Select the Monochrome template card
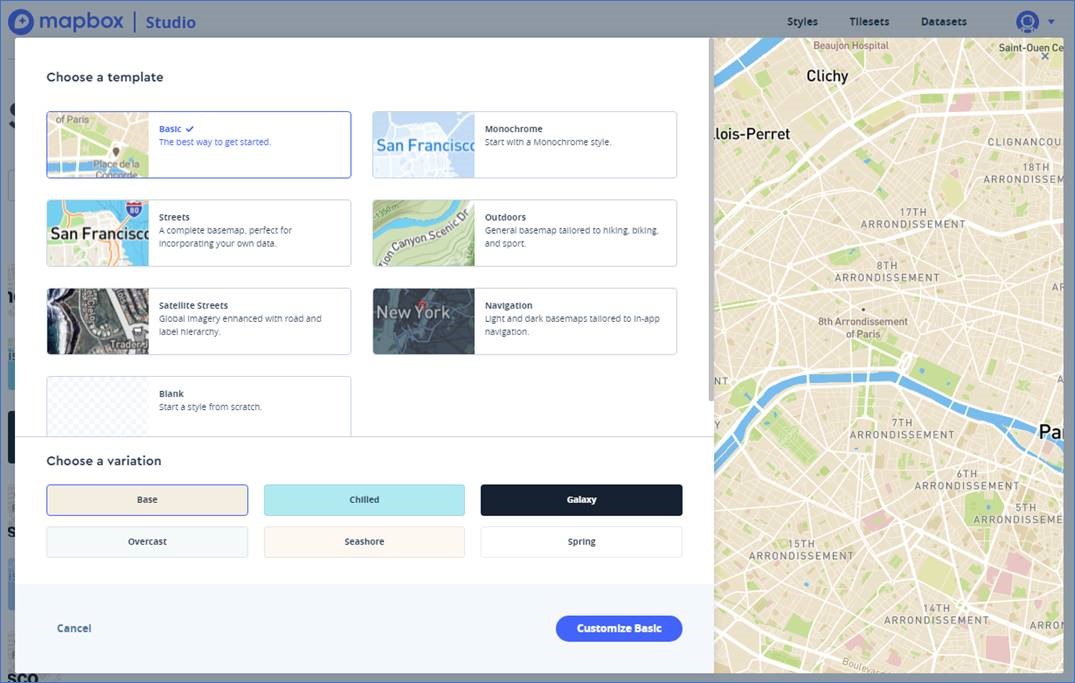This screenshot has height=683, width=1075. 524,145
